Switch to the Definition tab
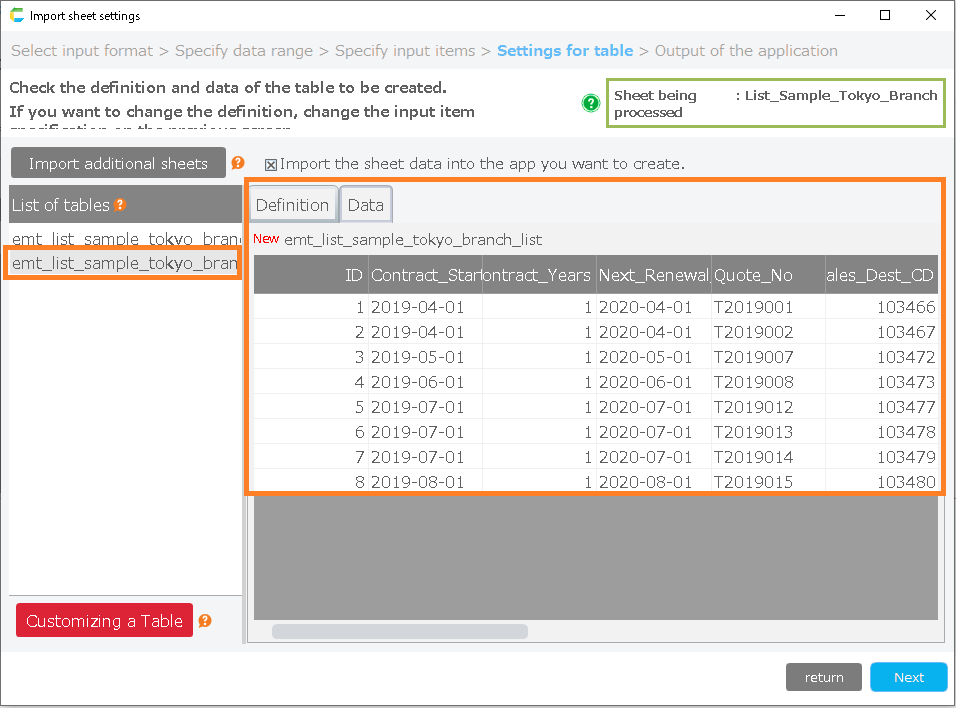Image resolution: width=956 pixels, height=708 pixels. (x=292, y=205)
